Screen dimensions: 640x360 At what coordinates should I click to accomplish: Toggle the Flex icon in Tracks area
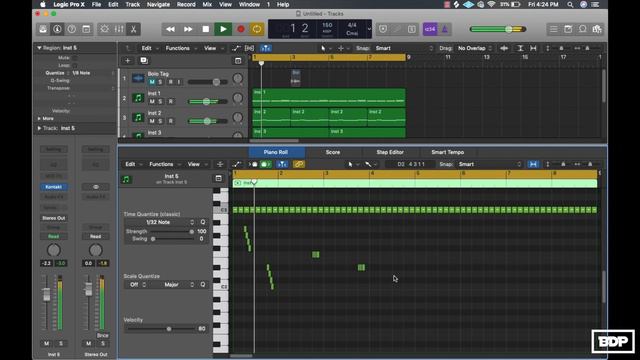[249, 48]
